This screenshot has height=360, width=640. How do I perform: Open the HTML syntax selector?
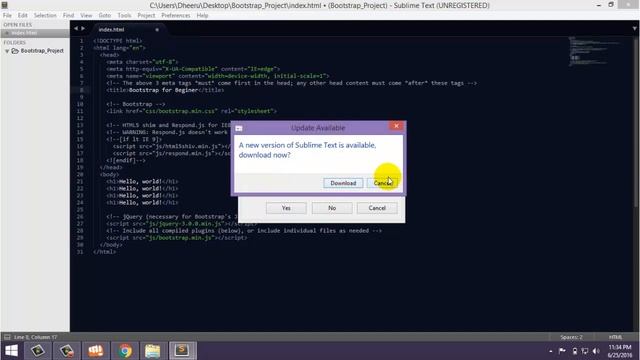616,337
